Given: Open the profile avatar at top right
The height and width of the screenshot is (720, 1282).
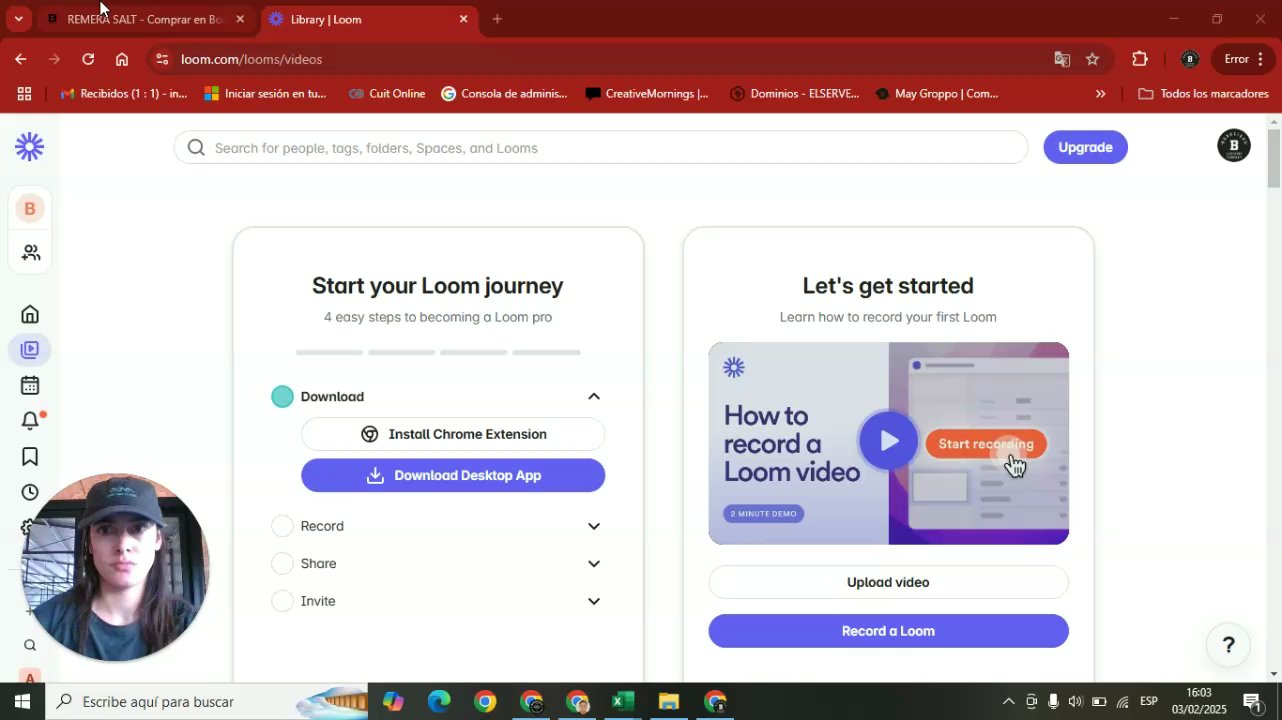Looking at the screenshot, I should pos(1233,146).
